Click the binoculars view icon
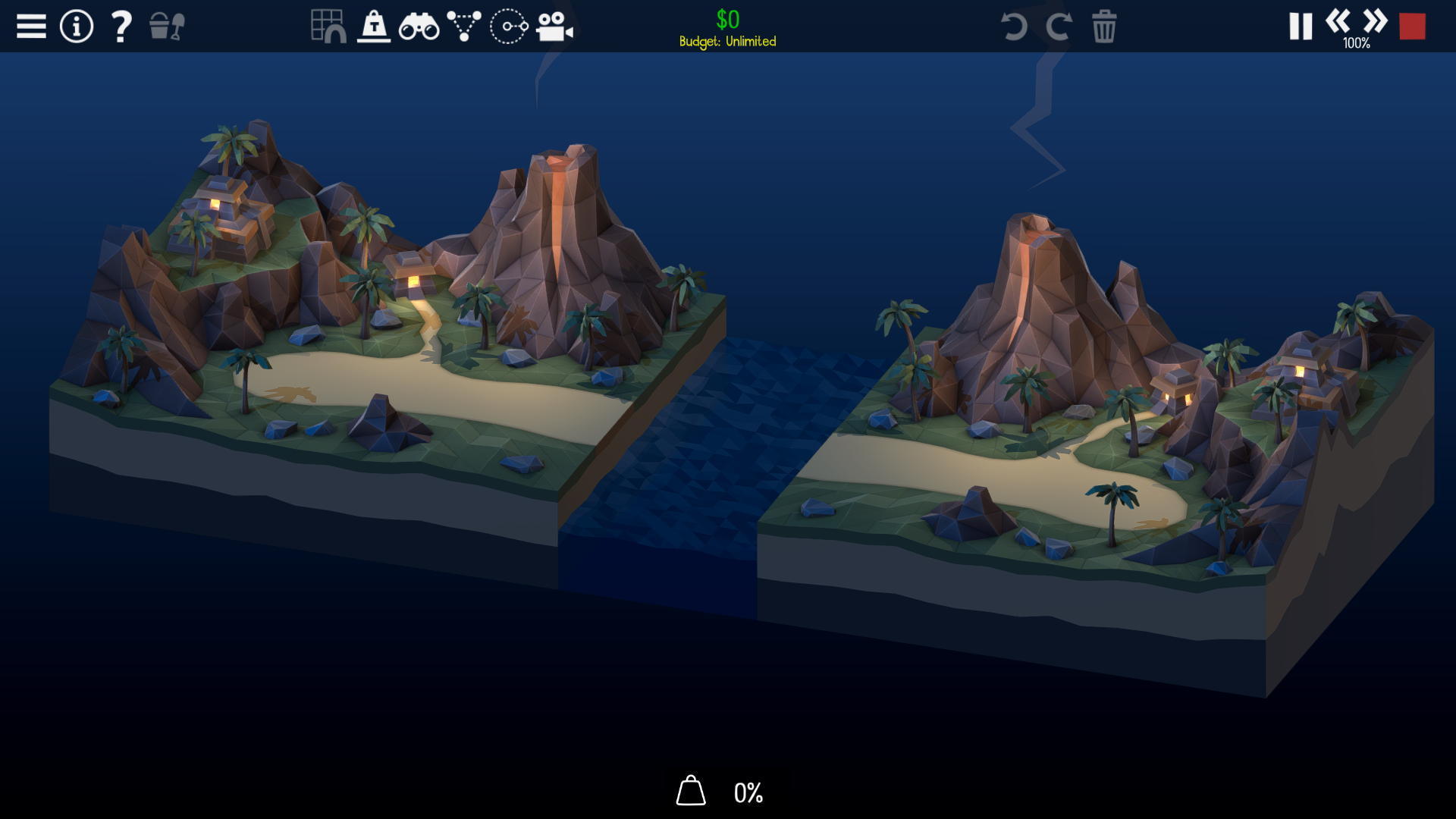Viewport: 1456px width, 819px height. (x=419, y=27)
